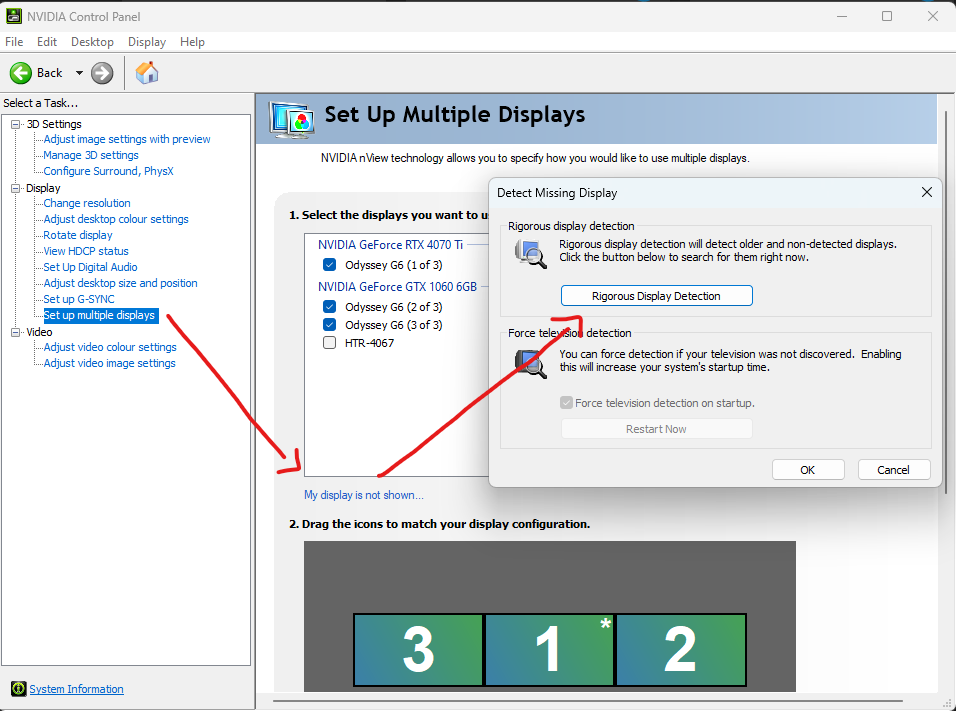The width and height of the screenshot is (956, 711).
Task: Click the Rigorous display detection magnifier icon
Action: pyautogui.click(x=530, y=254)
